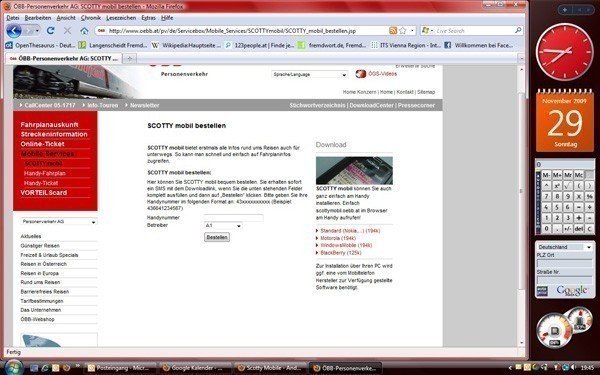The height and width of the screenshot is (375, 600).
Task: Click the Windows Start orb
Action: (x=14, y=367)
